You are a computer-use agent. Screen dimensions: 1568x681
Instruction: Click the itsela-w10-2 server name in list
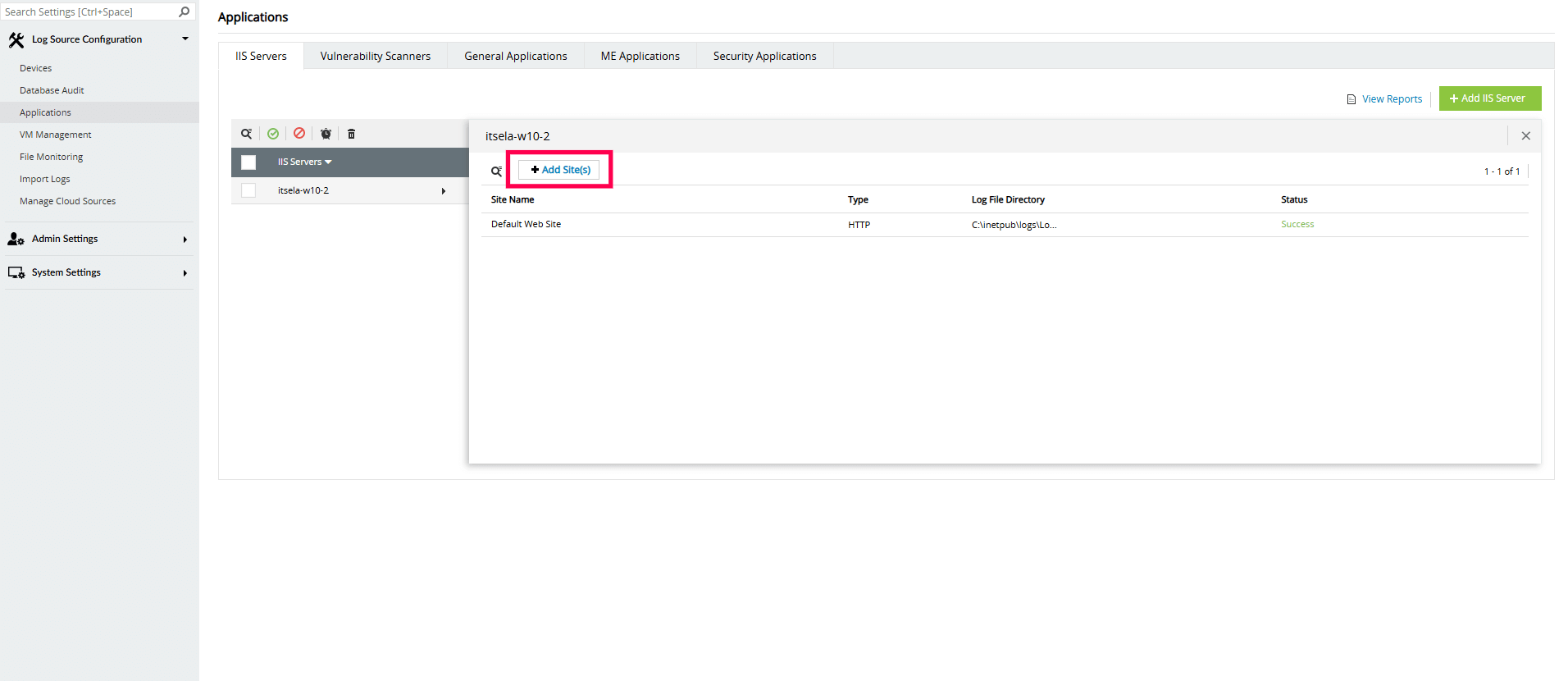click(x=303, y=190)
